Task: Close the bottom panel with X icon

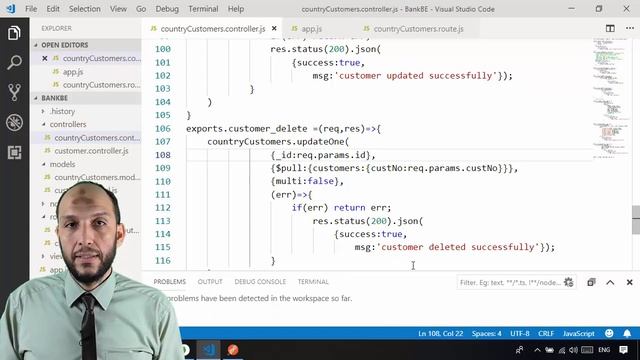Action: (x=629, y=282)
